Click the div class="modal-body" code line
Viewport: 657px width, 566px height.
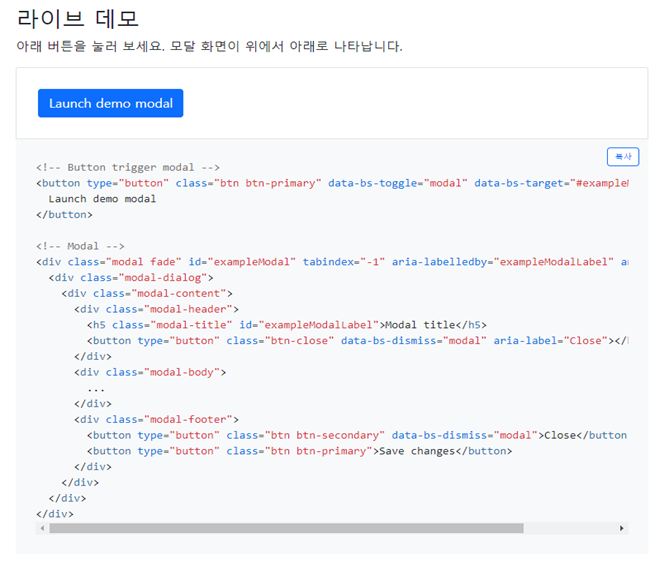[x=150, y=372]
